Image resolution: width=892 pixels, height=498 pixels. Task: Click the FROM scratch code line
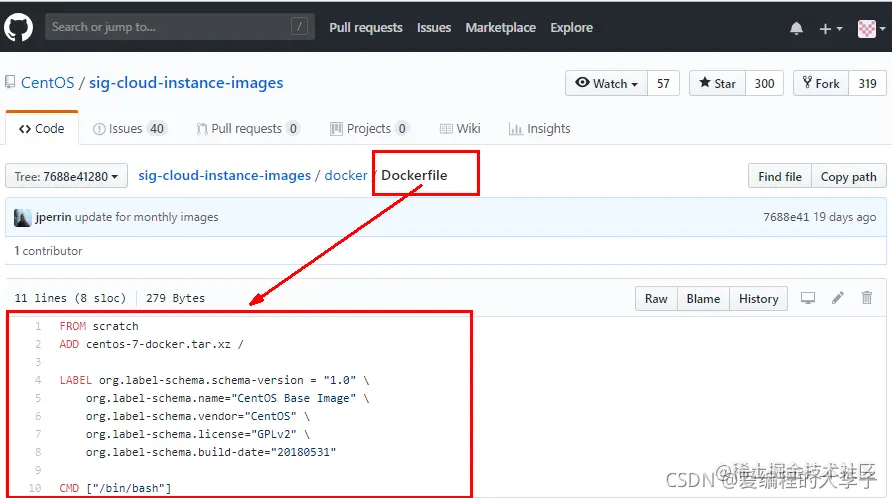(99, 326)
